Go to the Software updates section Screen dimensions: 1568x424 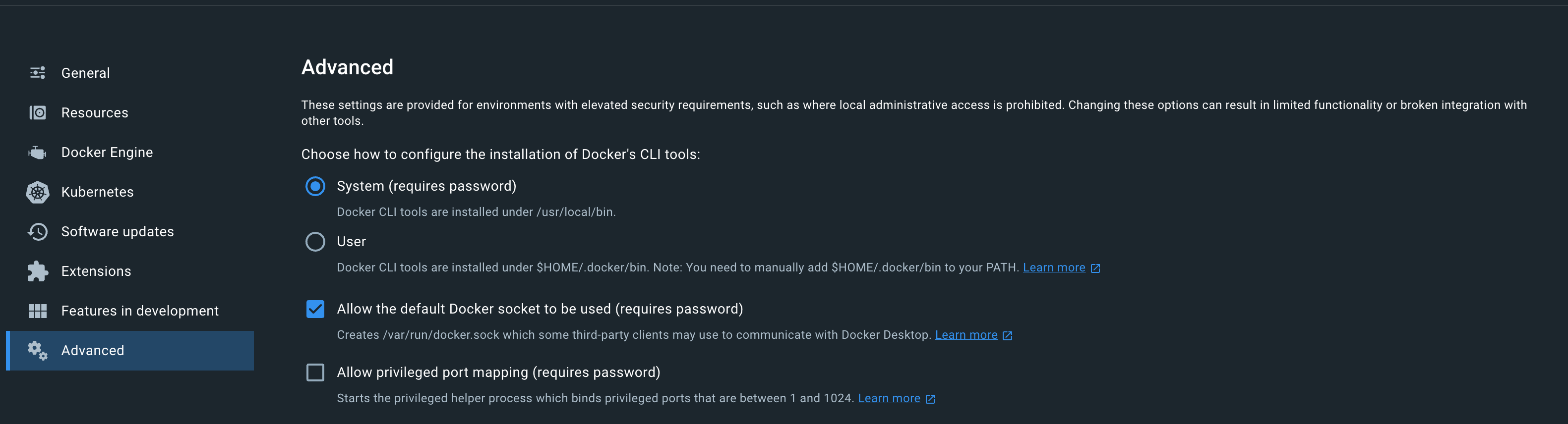tap(118, 232)
